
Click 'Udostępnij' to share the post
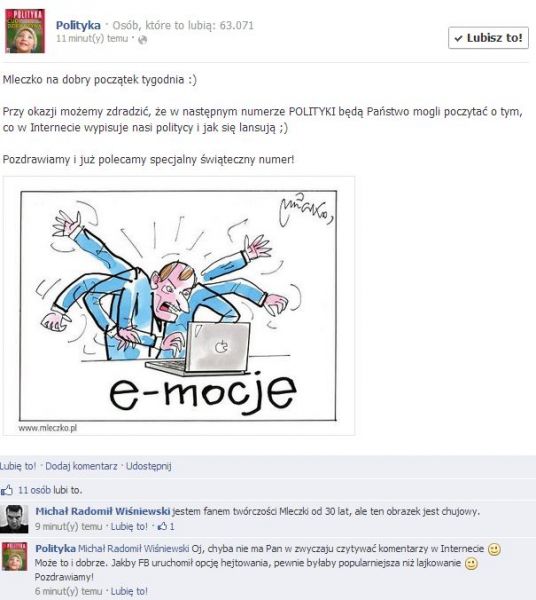148,466
